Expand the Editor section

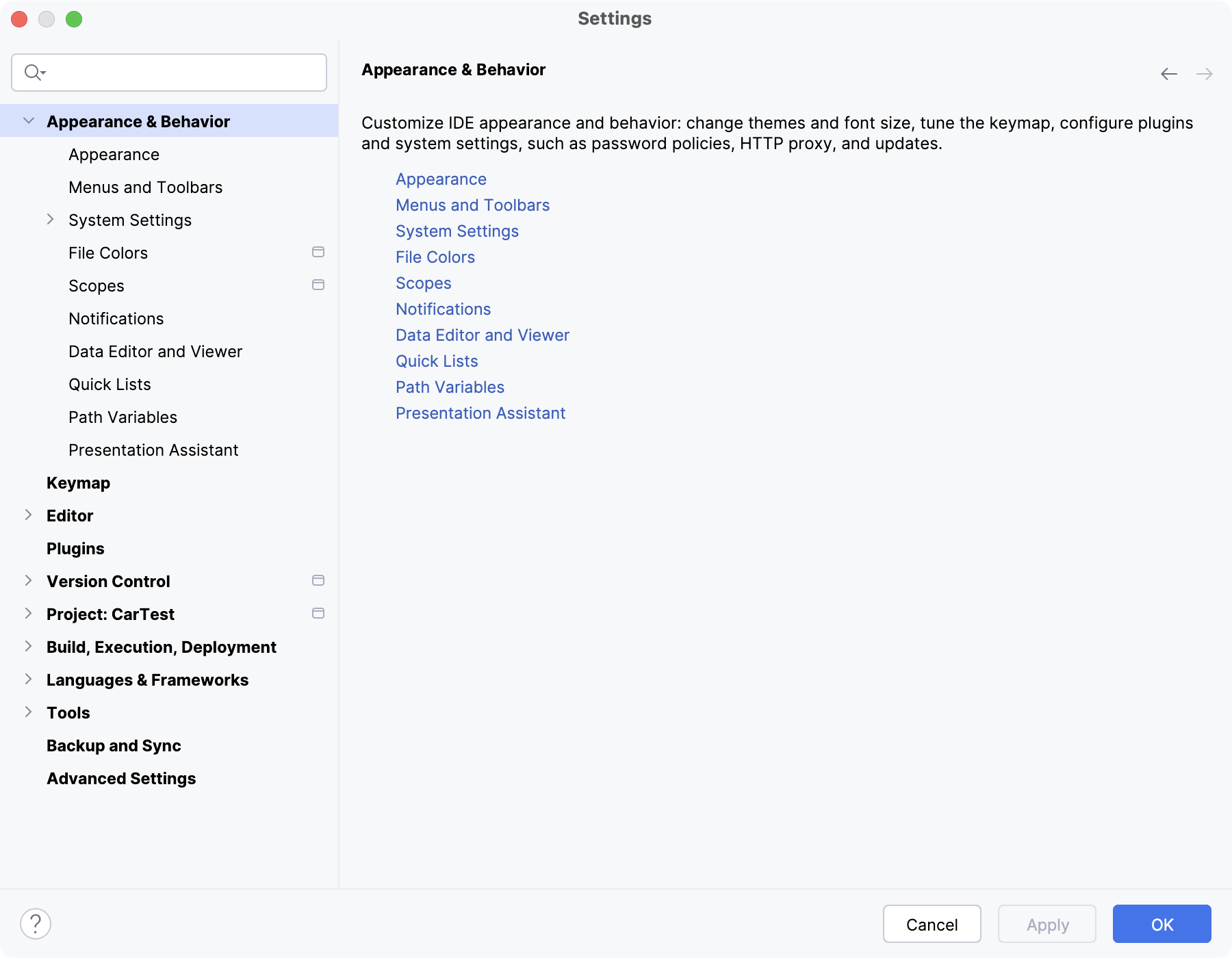(28, 515)
